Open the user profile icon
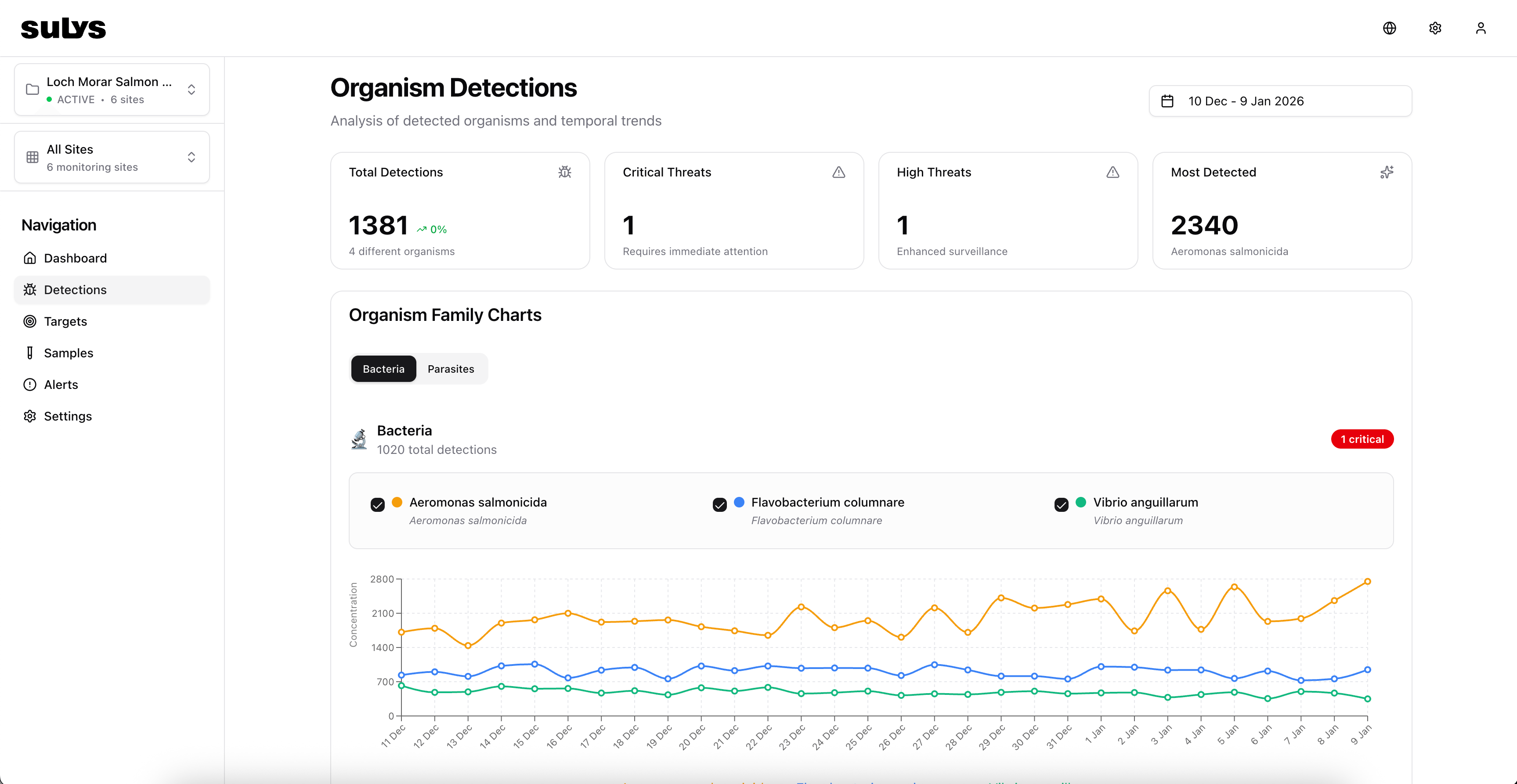 pyautogui.click(x=1481, y=28)
